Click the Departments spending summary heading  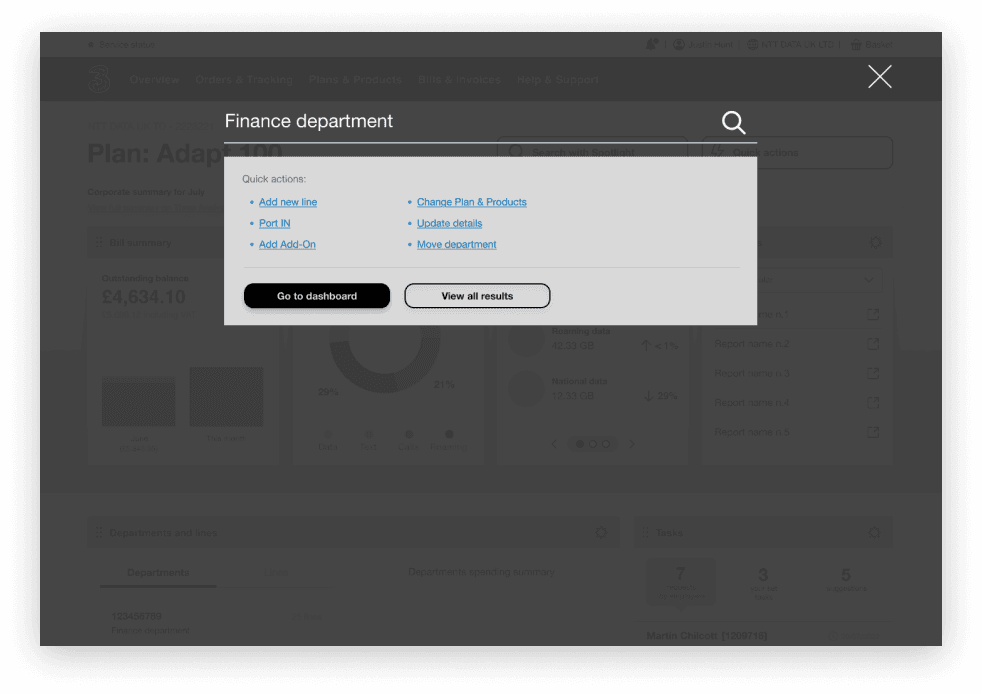481,572
